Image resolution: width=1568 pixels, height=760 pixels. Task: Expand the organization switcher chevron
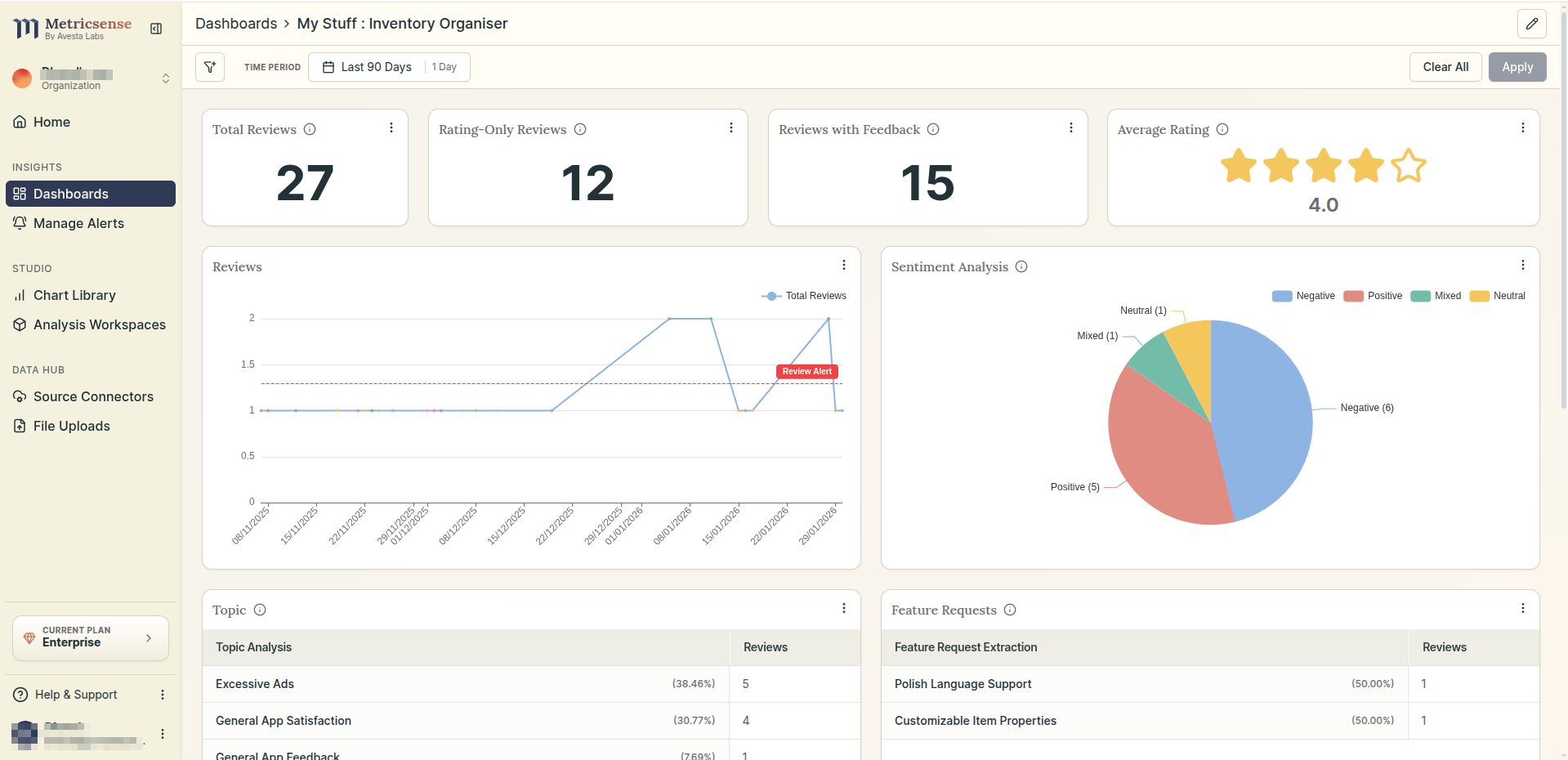166,78
